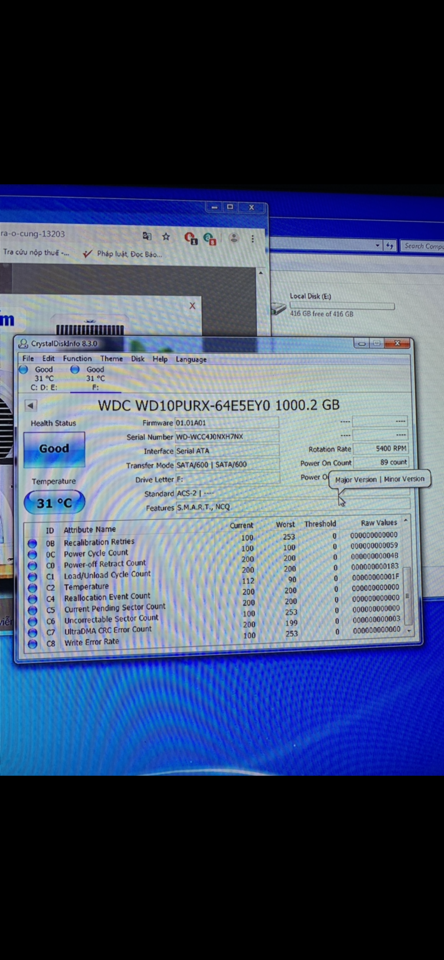Click the Interface field Serial ATA
The image size is (444, 960).
[227, 451]
